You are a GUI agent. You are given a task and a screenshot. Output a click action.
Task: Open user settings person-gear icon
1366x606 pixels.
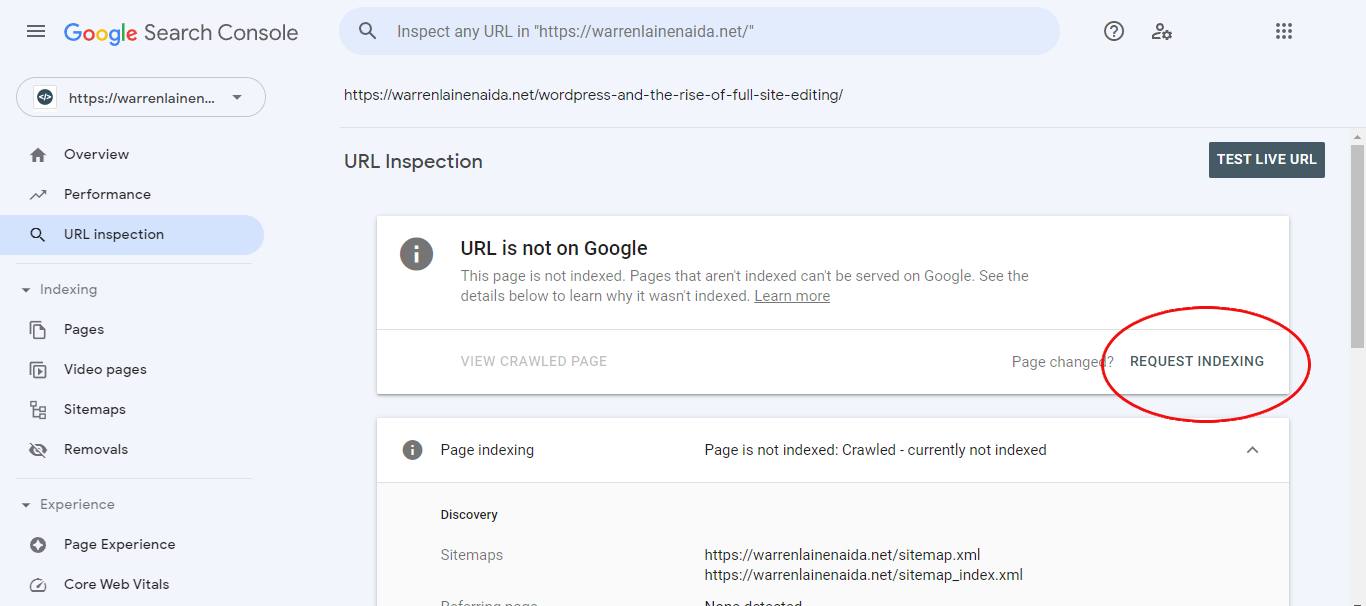[x=1161, y=31]
